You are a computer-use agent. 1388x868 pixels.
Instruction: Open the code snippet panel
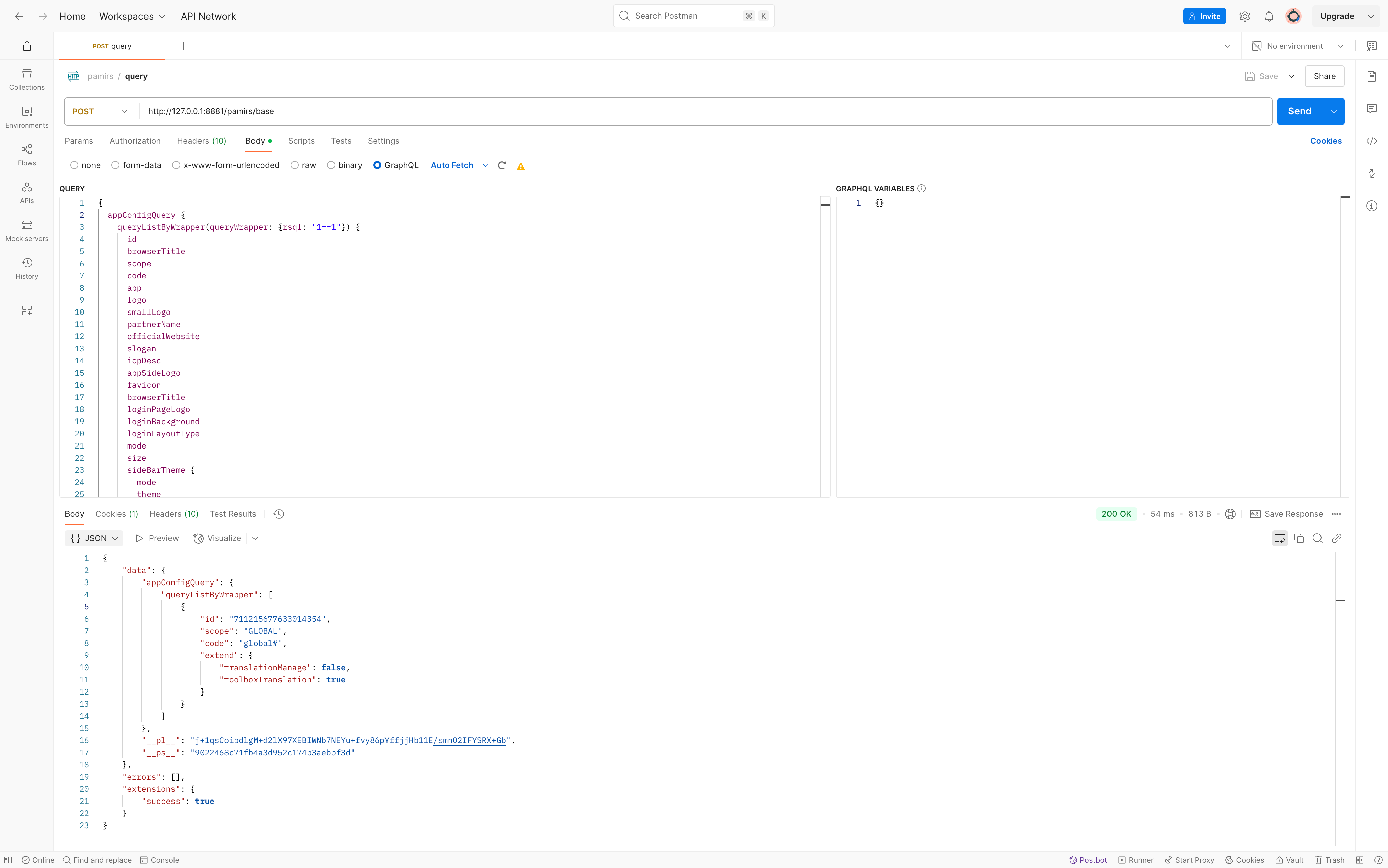tap(1371, 141)
